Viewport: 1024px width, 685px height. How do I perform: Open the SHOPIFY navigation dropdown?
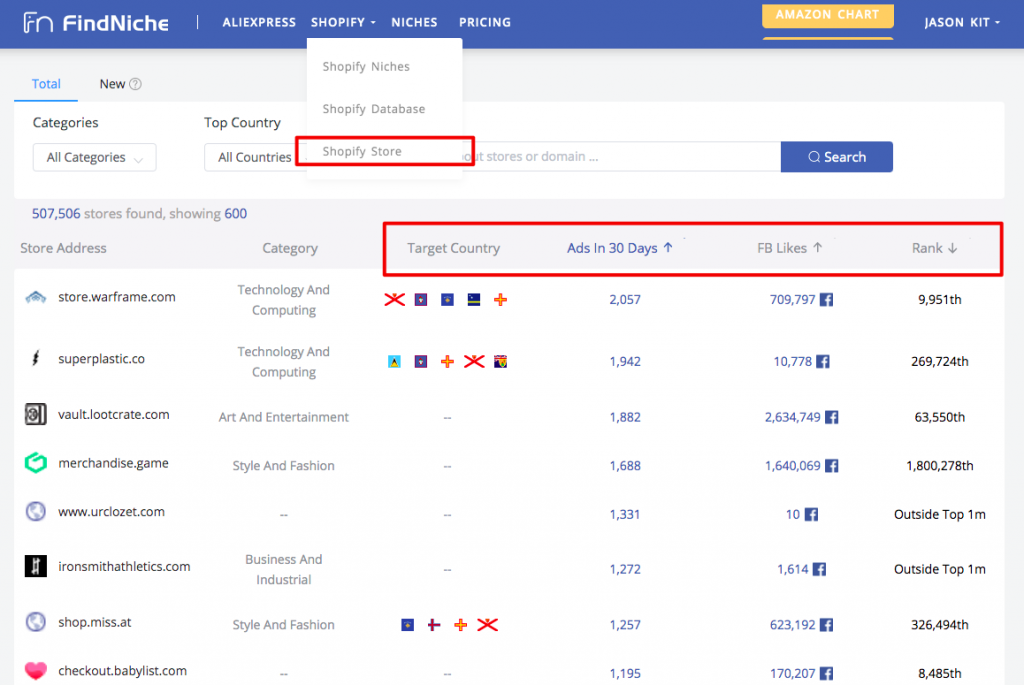344,22
